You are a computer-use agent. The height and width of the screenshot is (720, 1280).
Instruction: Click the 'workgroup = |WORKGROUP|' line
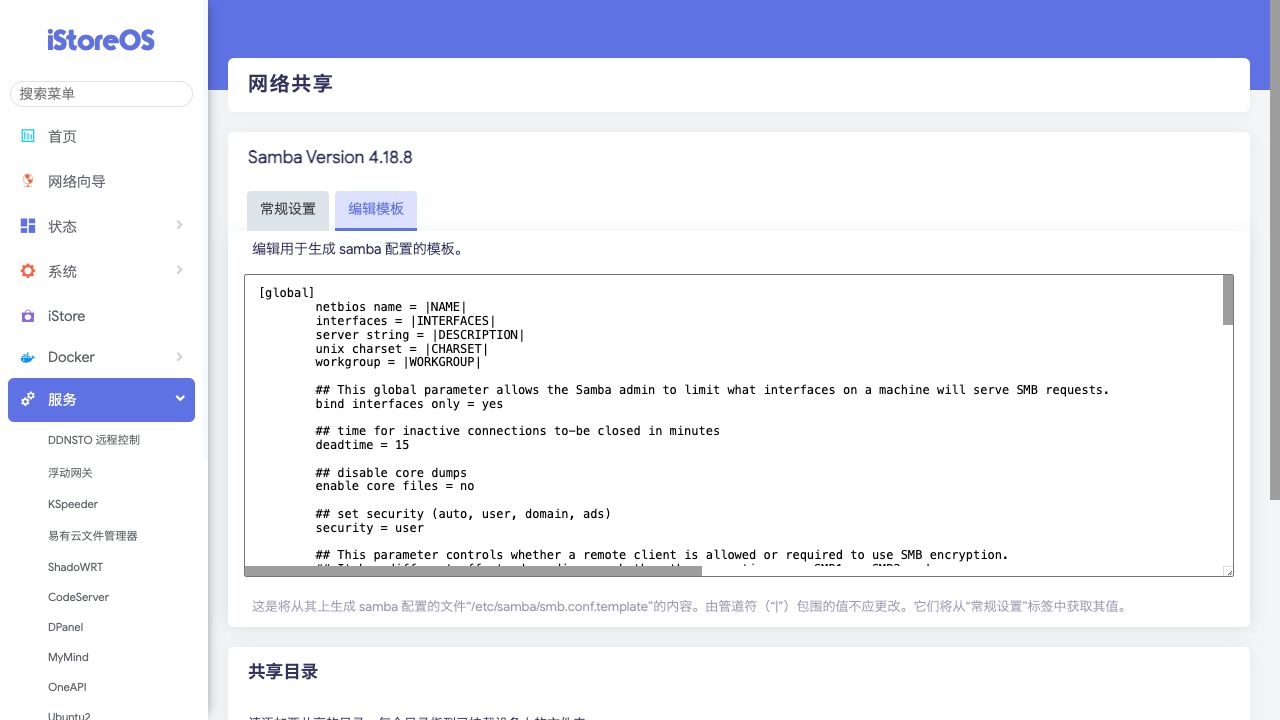click(398, 362)
